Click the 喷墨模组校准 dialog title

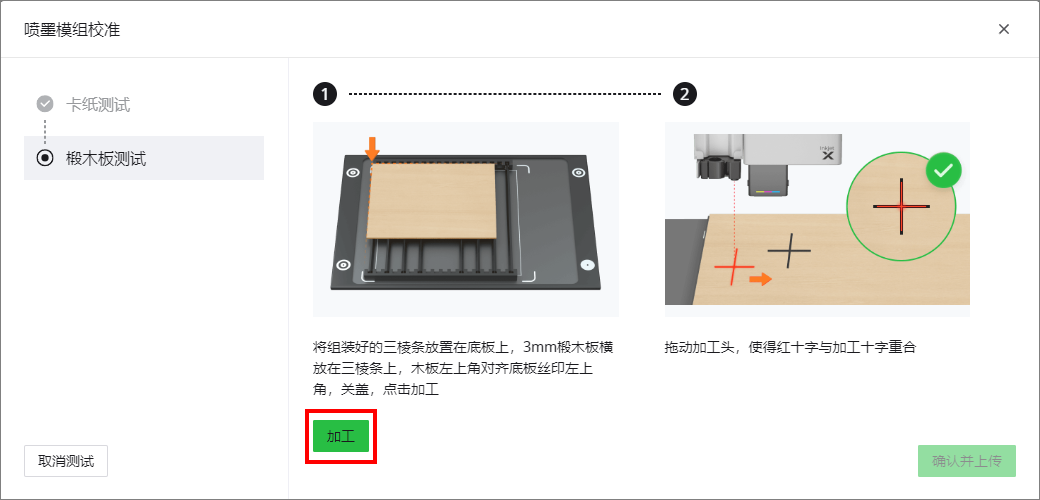coord(72,30)
